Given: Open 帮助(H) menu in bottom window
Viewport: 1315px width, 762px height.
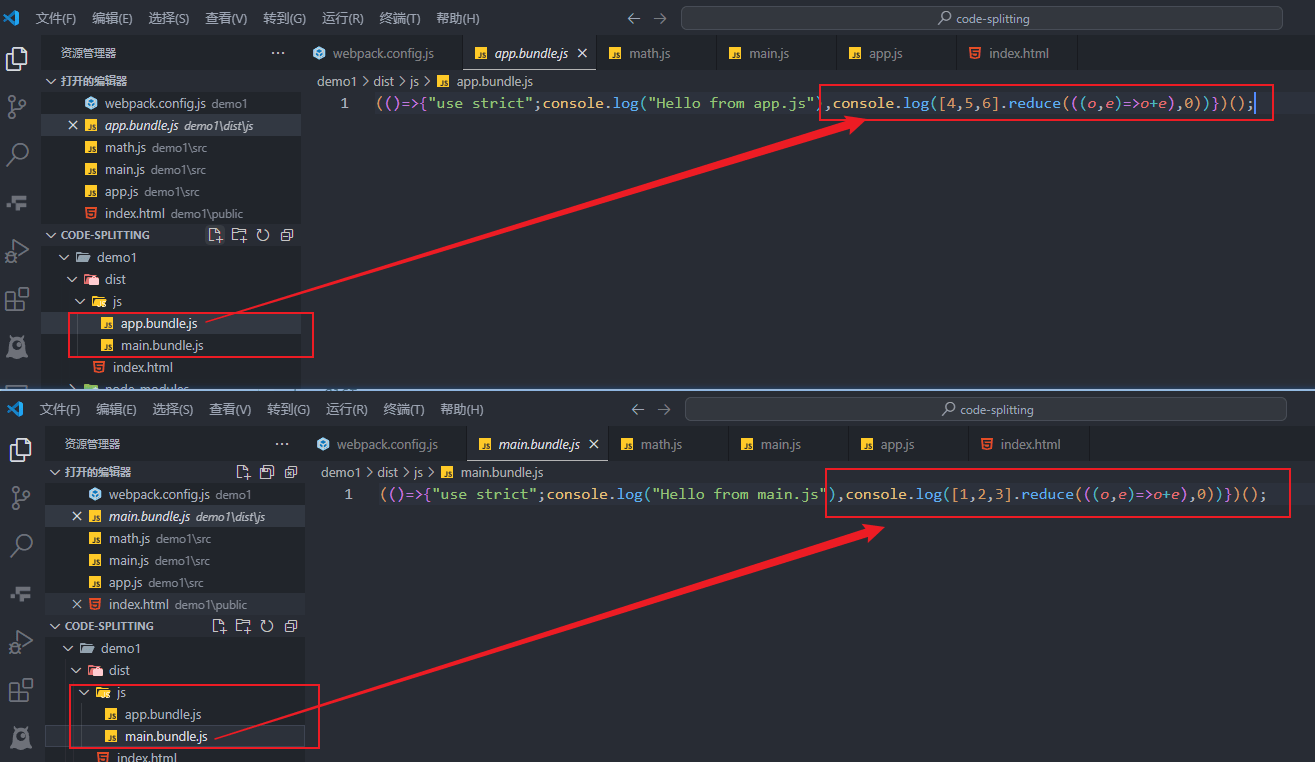Looking at the screenshot, I should [462, 410].
